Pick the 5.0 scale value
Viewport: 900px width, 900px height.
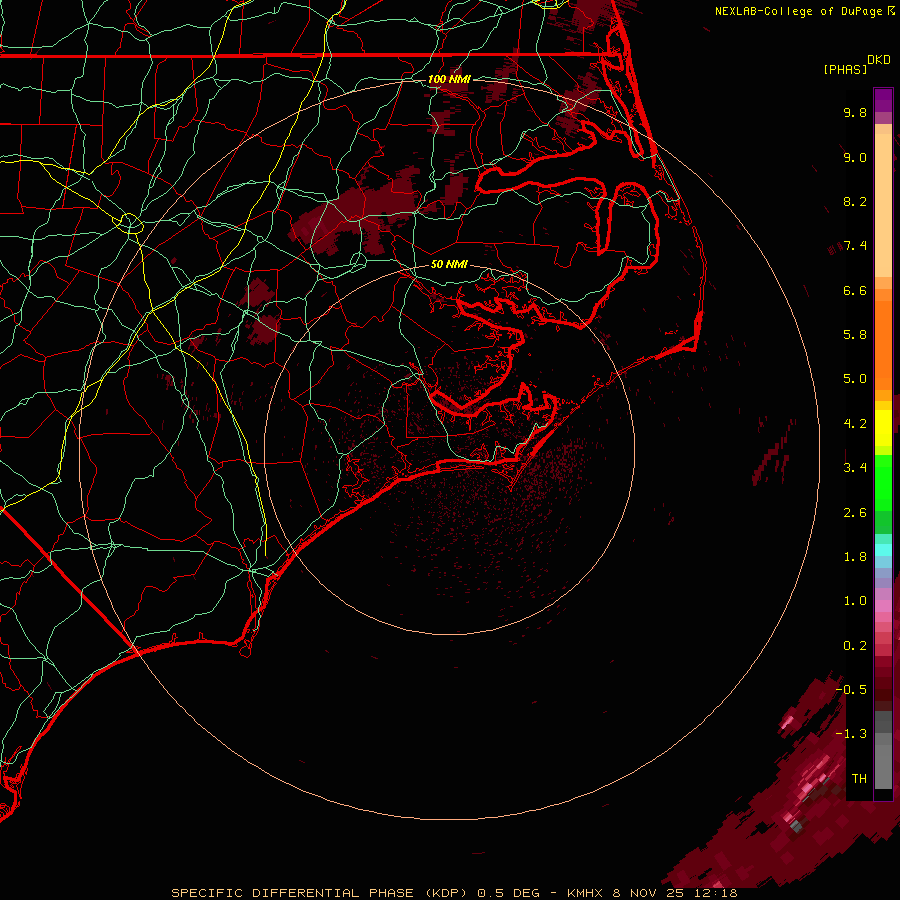point(855,379)
